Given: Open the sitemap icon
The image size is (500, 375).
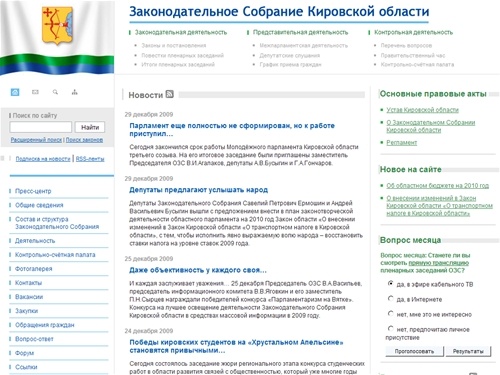Looking at the screenshot, I should point(75,92).
